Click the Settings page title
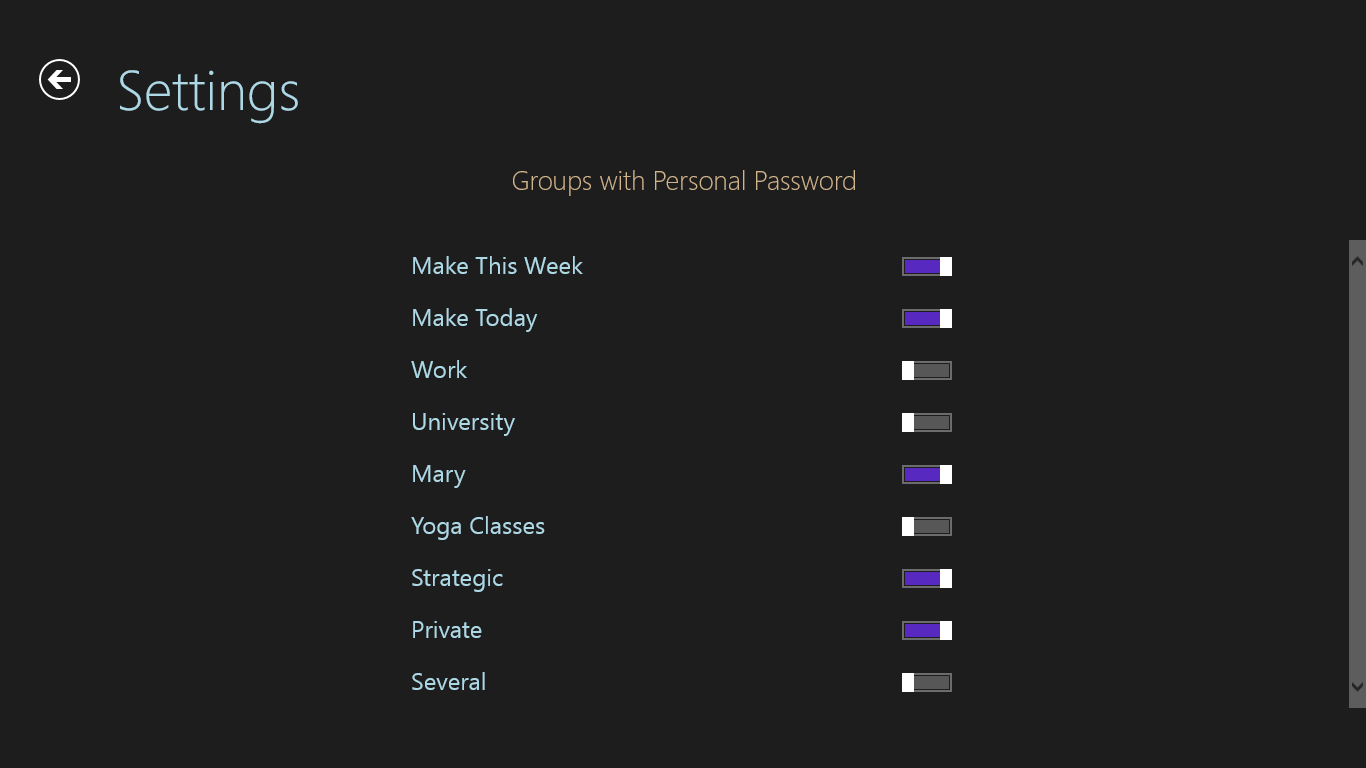 pos(208,92)
